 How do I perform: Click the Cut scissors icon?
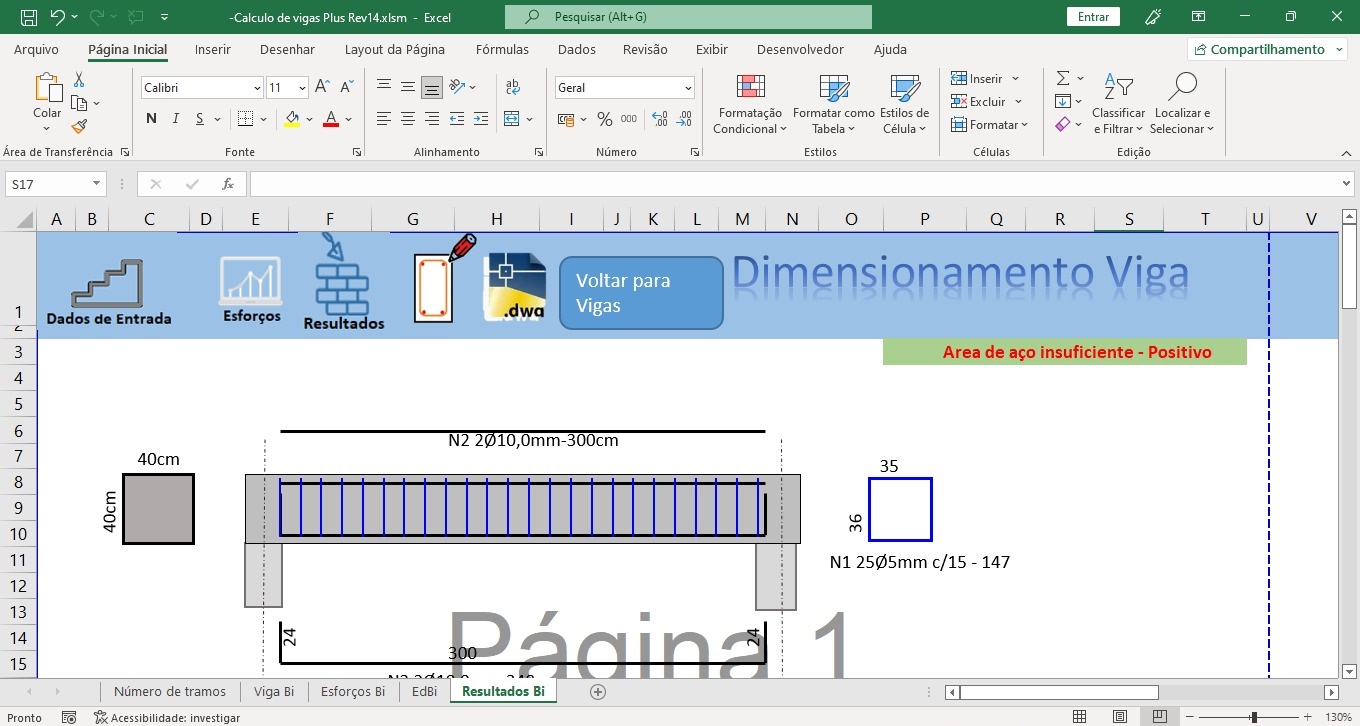pyautogui.click(x=79, y=80)
